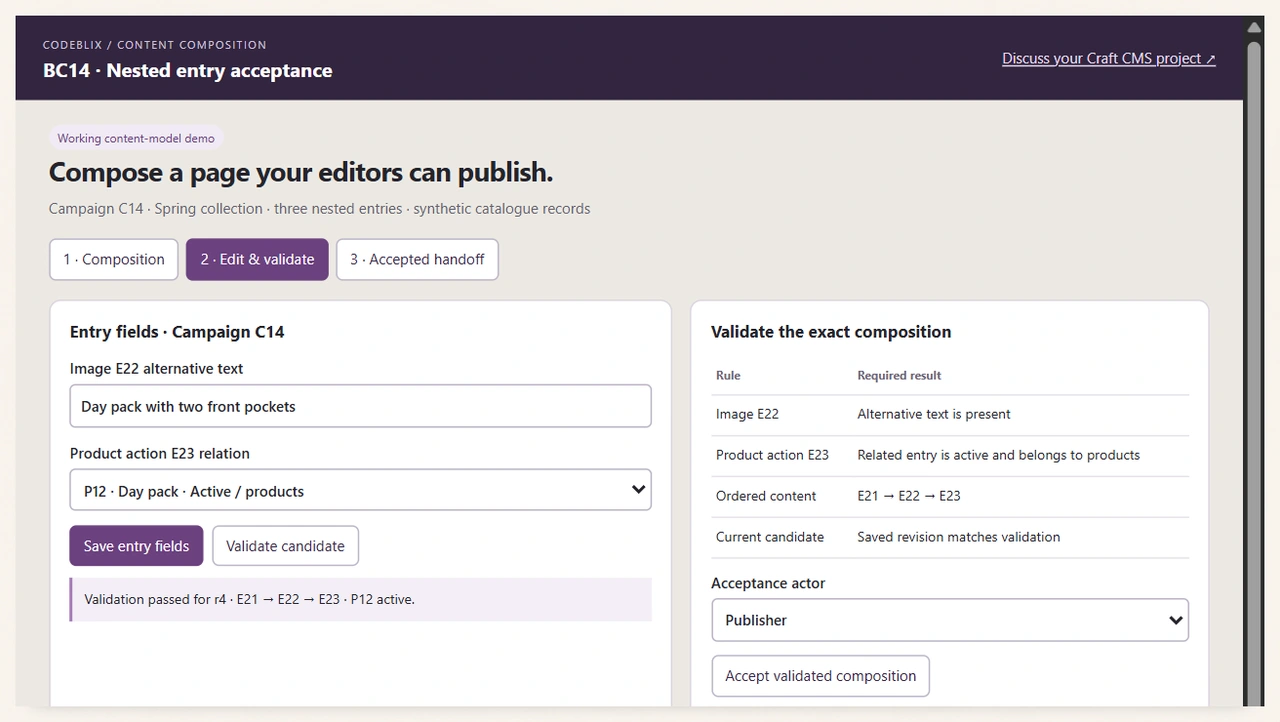
Task: Click 'Alternative text is present' result
Action: tap(934, 414)
